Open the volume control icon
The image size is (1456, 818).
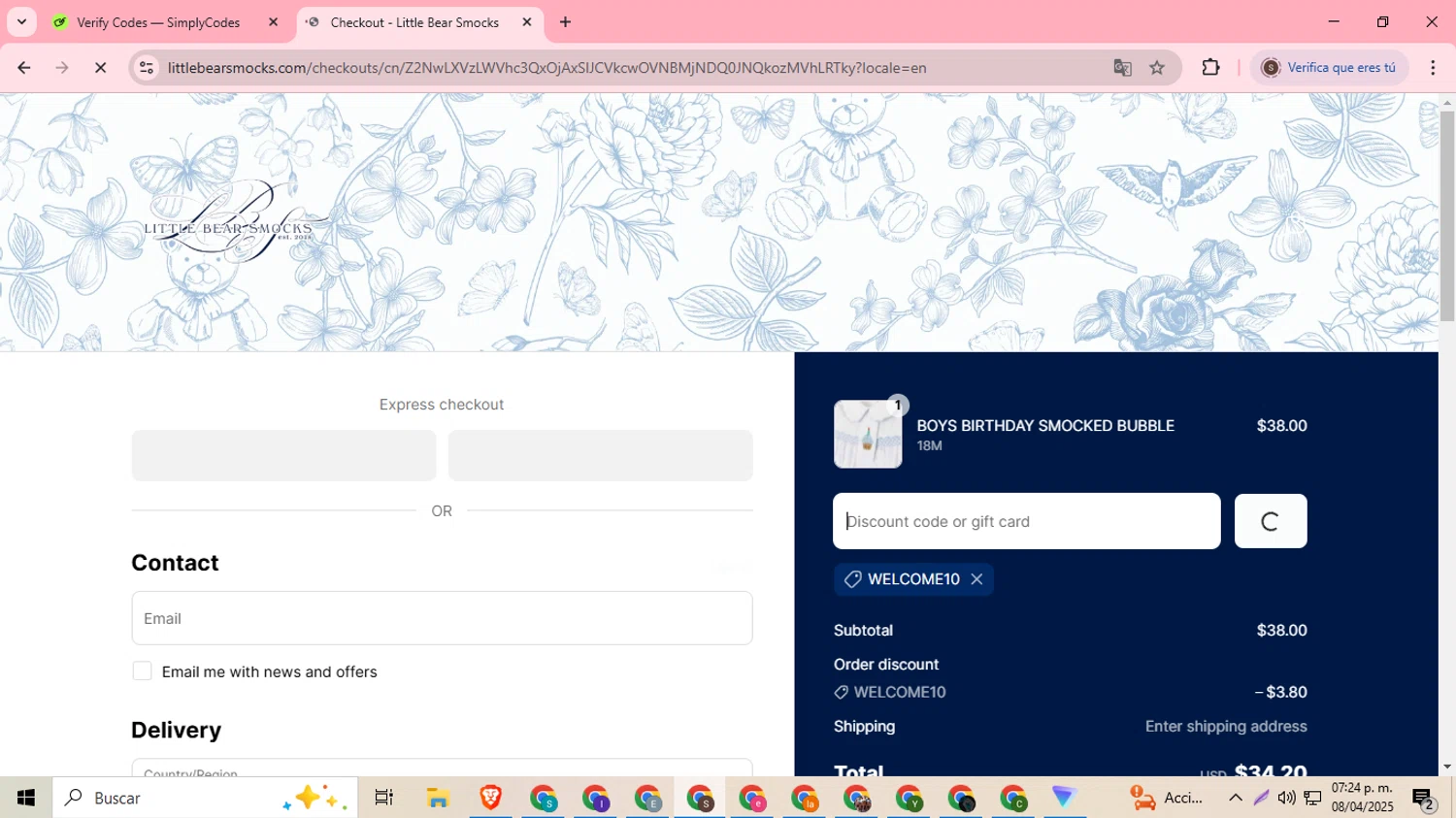(x=1286, y=798)
